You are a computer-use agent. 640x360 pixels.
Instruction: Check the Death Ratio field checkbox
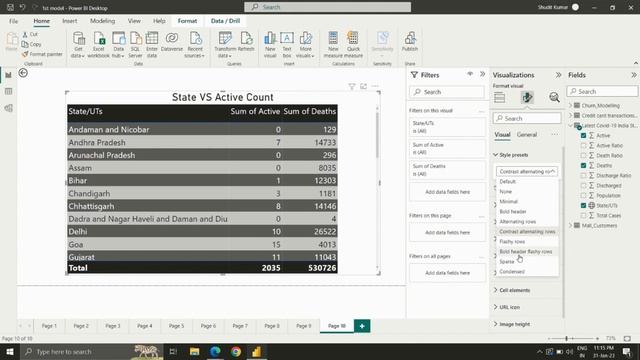click(x=583, y=156)
